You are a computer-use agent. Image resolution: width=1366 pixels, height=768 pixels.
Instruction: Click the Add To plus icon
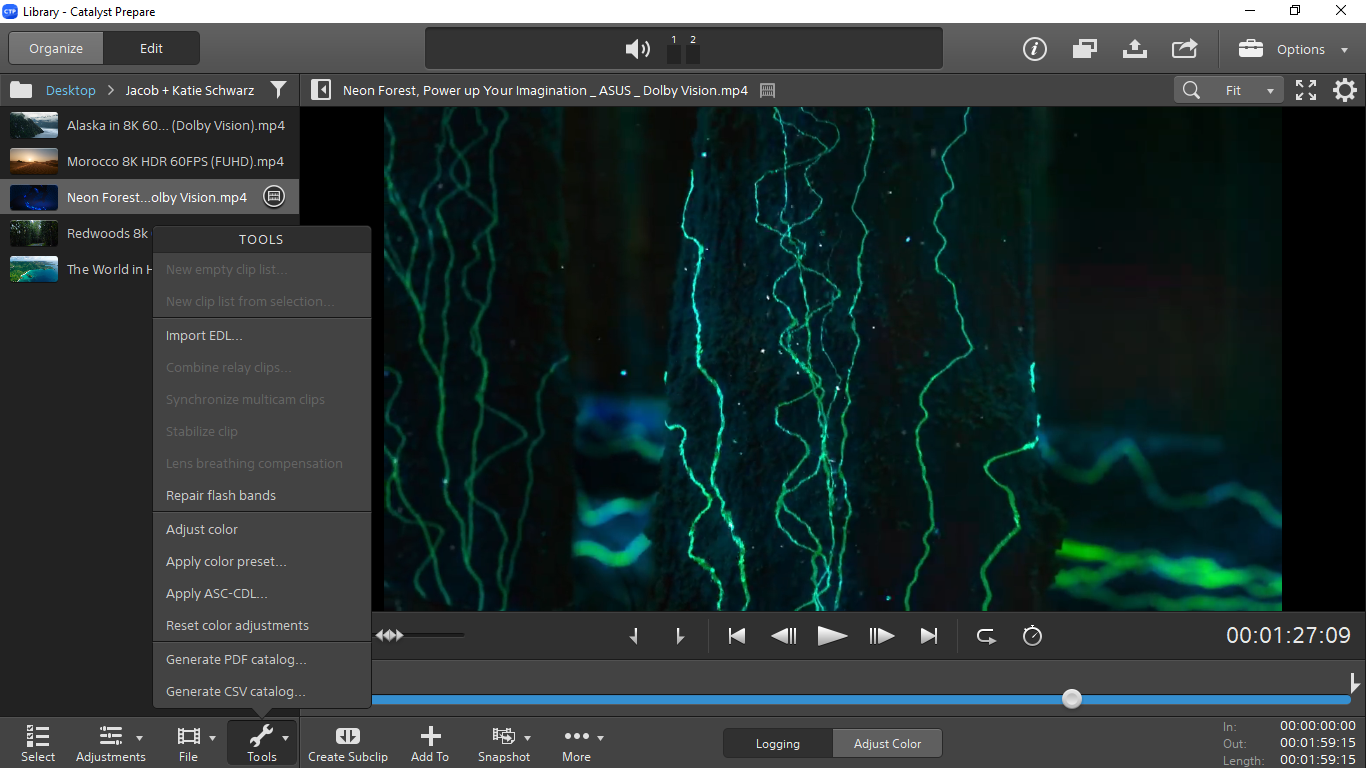pos(430,737)
